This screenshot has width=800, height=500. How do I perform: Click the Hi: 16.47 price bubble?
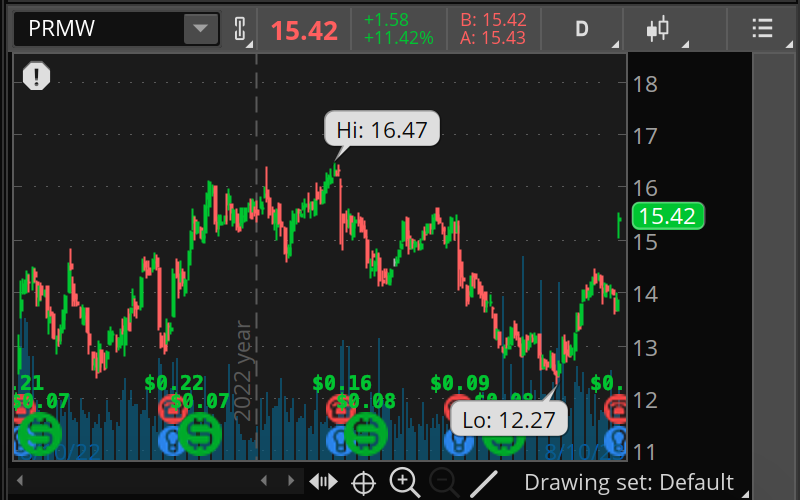[382, 129]
